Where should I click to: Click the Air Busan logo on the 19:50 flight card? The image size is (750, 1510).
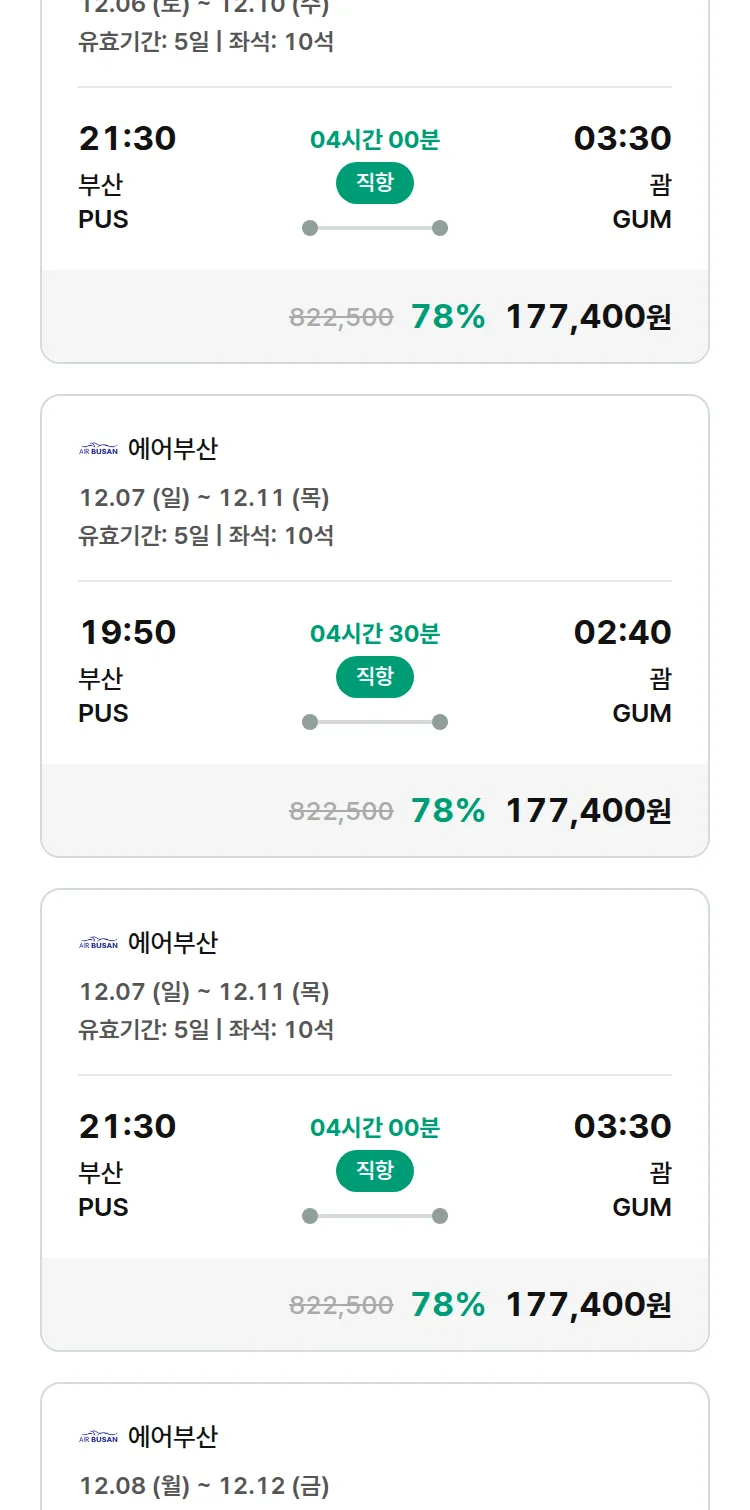pos(98,450)
